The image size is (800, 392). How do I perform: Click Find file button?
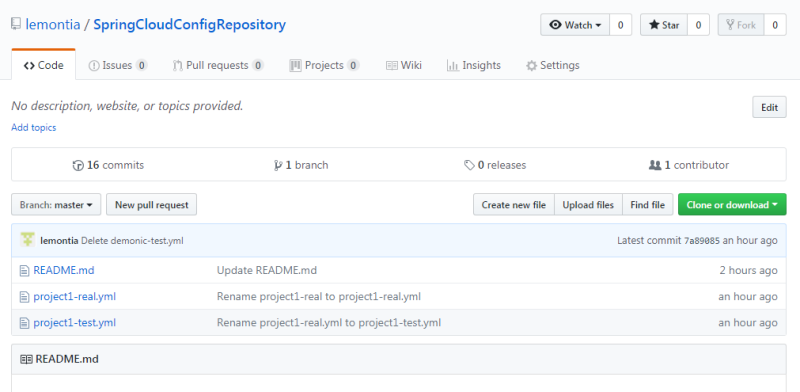[x=647, y=205]
